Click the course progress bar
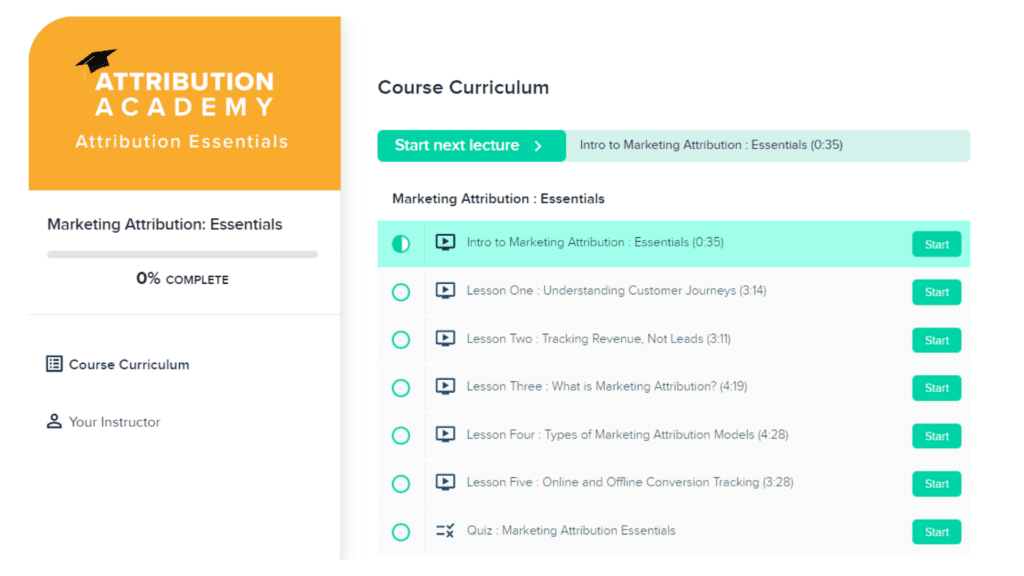 pos(182,255)
